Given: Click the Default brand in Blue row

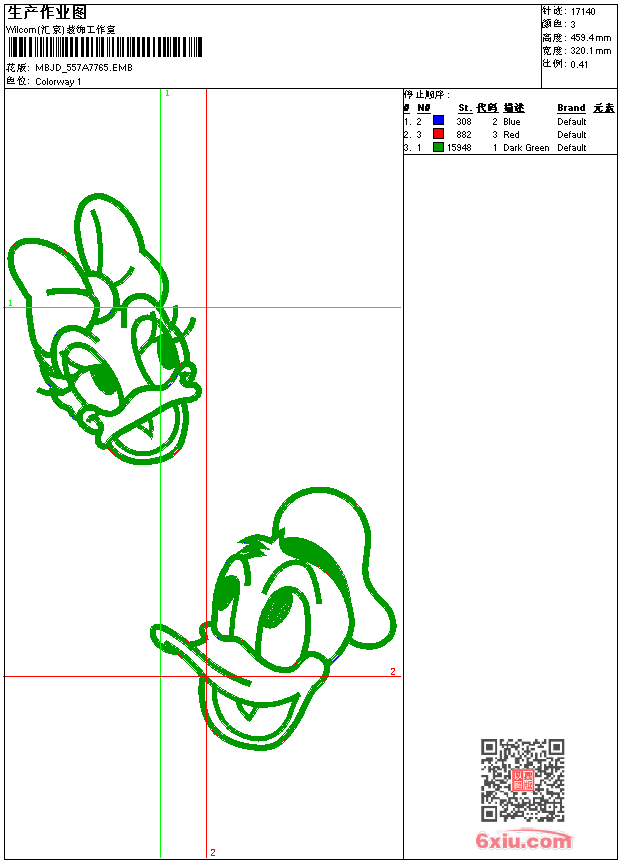Looking at the screenshot, I should [x=572, y=122].
